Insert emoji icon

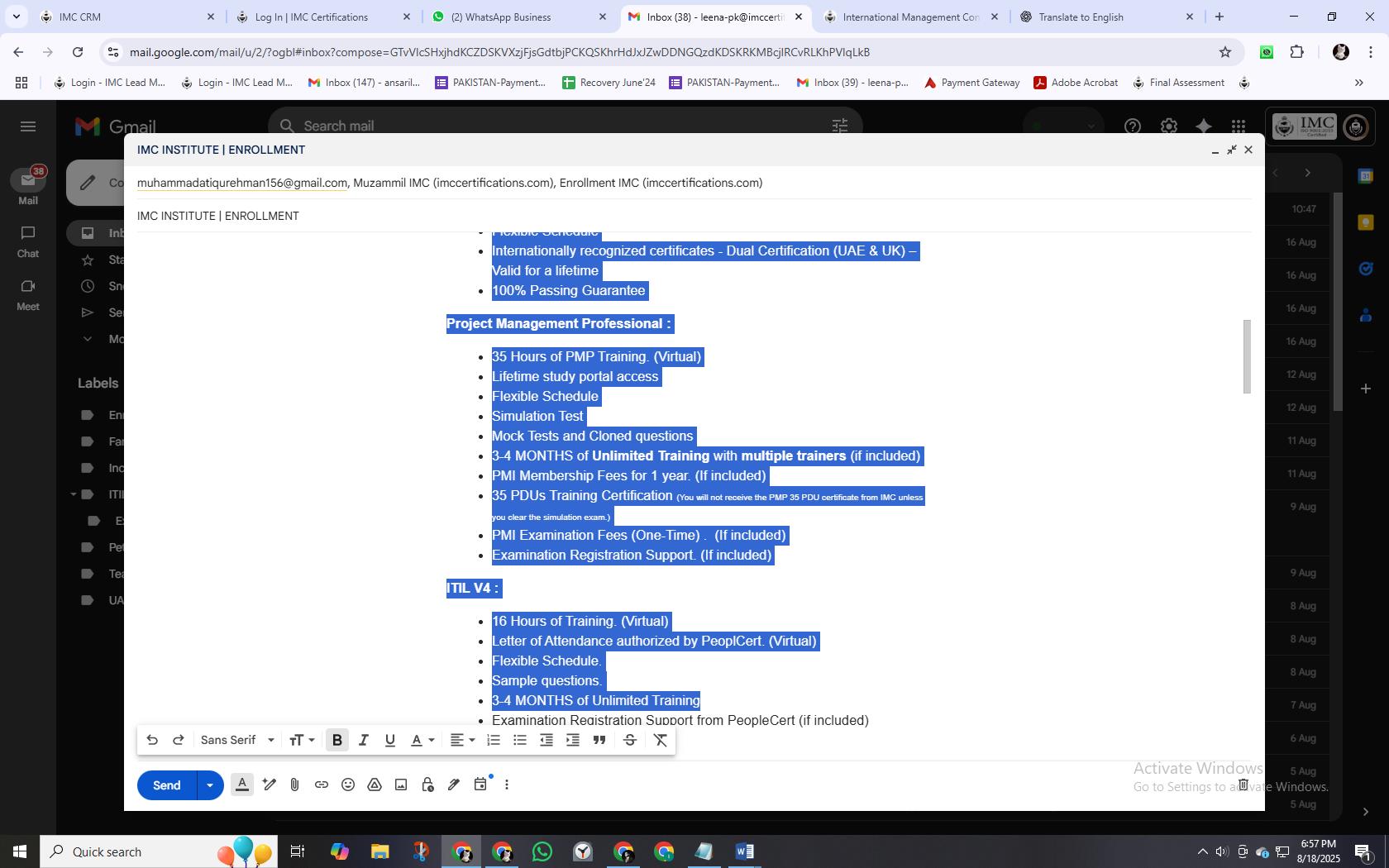(x=348, y=785)
